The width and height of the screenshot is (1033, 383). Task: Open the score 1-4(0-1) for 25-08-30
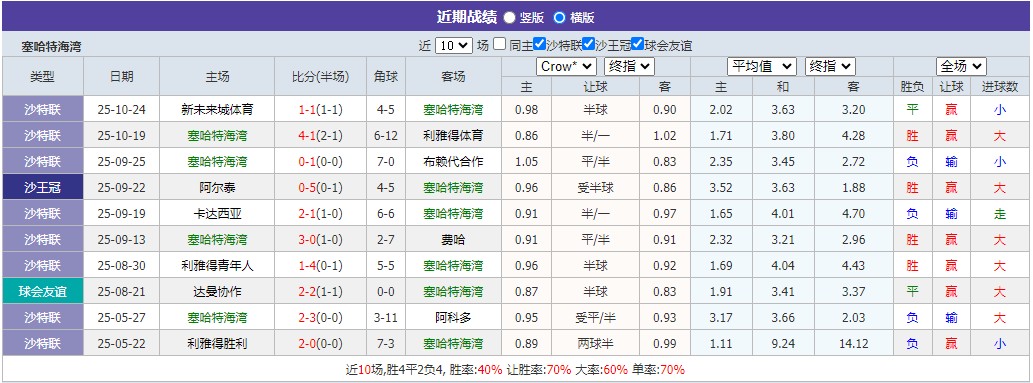[x=320, y=265]
